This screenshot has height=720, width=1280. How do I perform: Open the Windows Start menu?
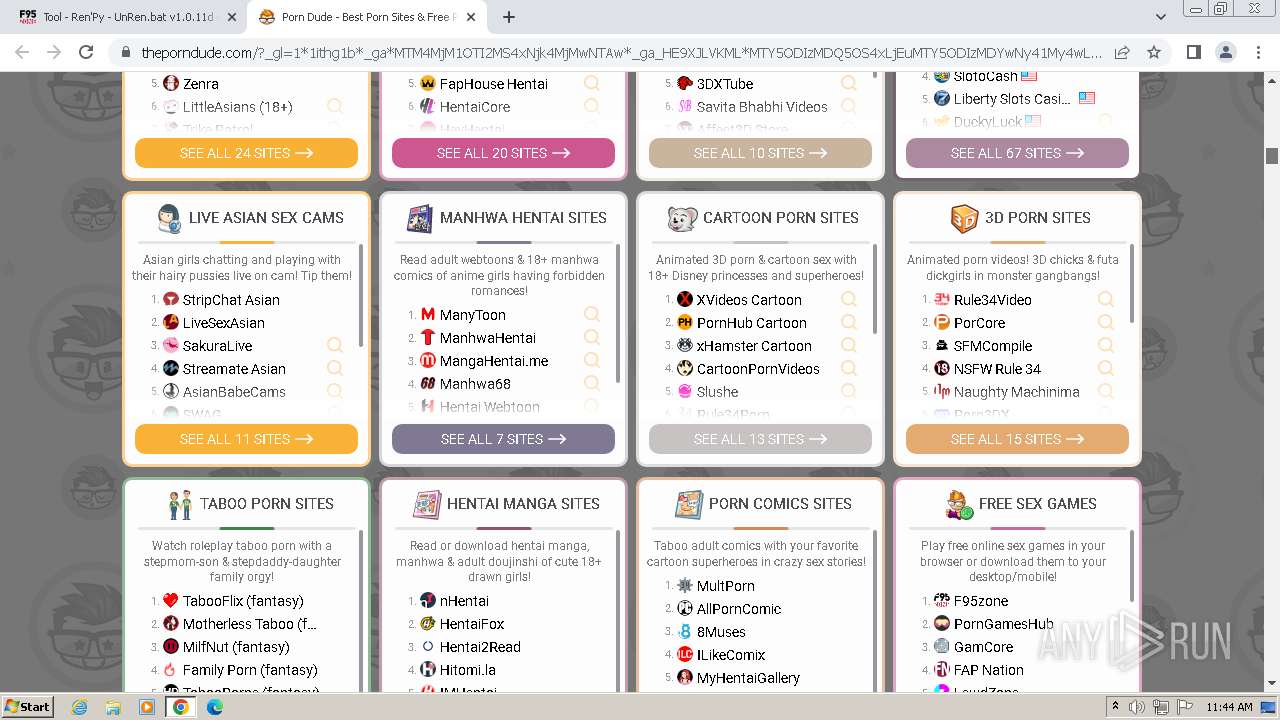coord(27,707)
